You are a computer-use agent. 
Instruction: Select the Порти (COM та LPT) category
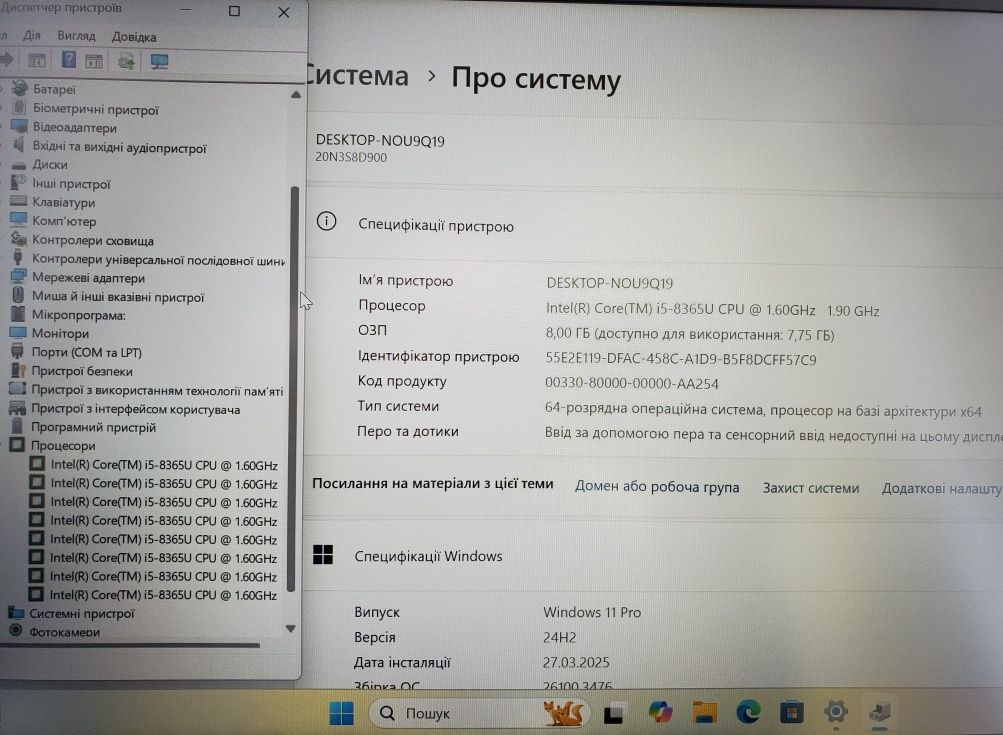click(86, 352)
